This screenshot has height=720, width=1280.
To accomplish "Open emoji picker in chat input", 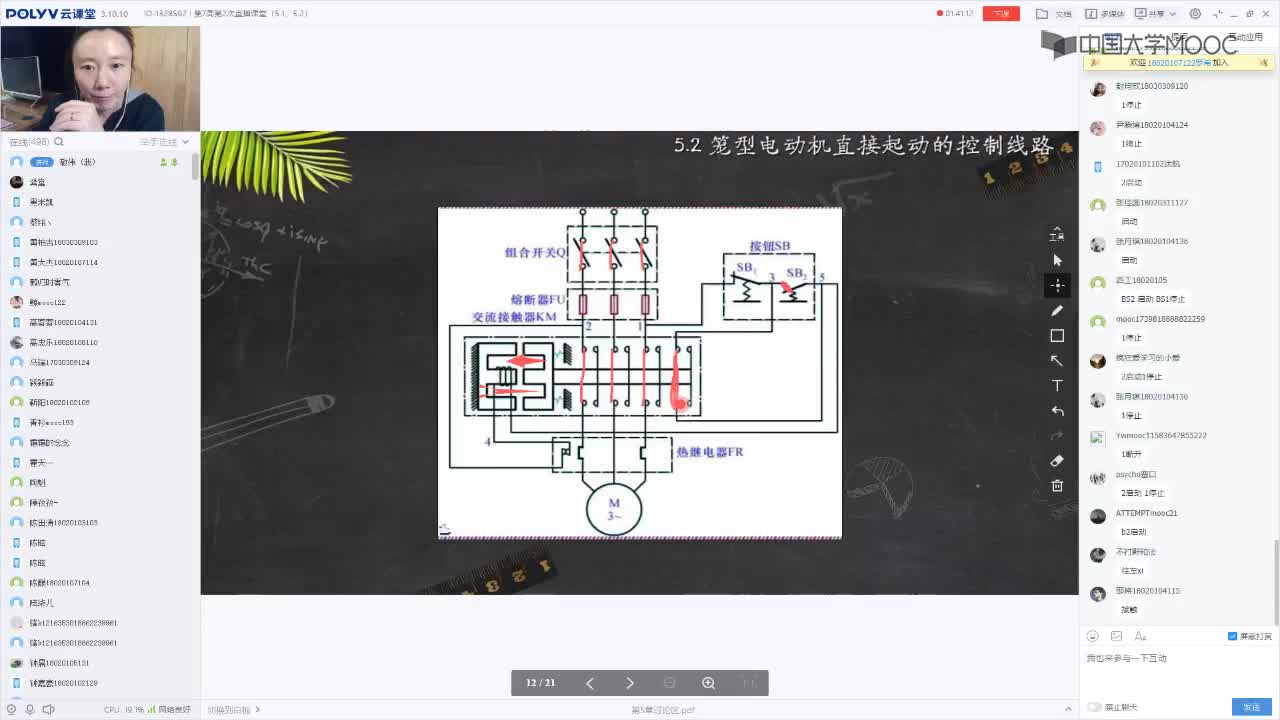I will coord(1093,636).
